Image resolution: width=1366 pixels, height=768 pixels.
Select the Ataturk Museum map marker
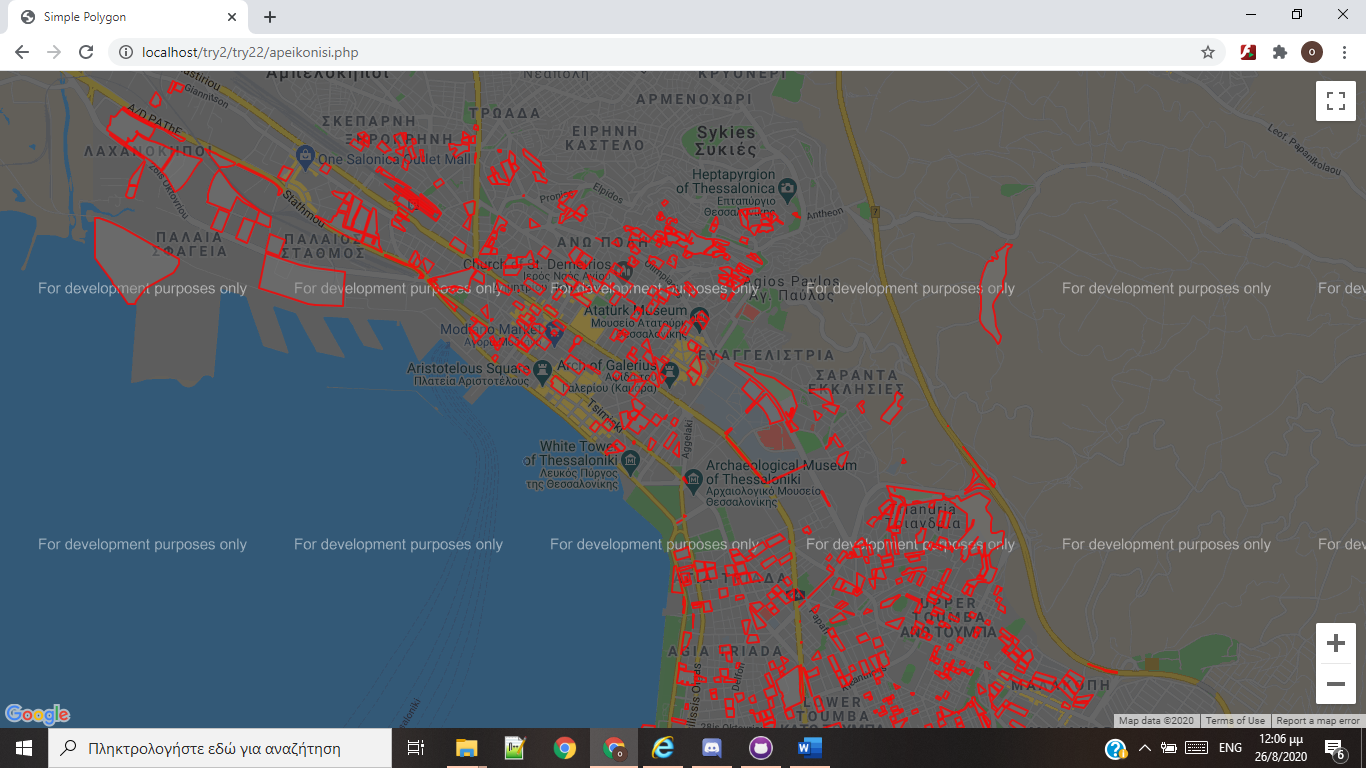click(700, 319)
